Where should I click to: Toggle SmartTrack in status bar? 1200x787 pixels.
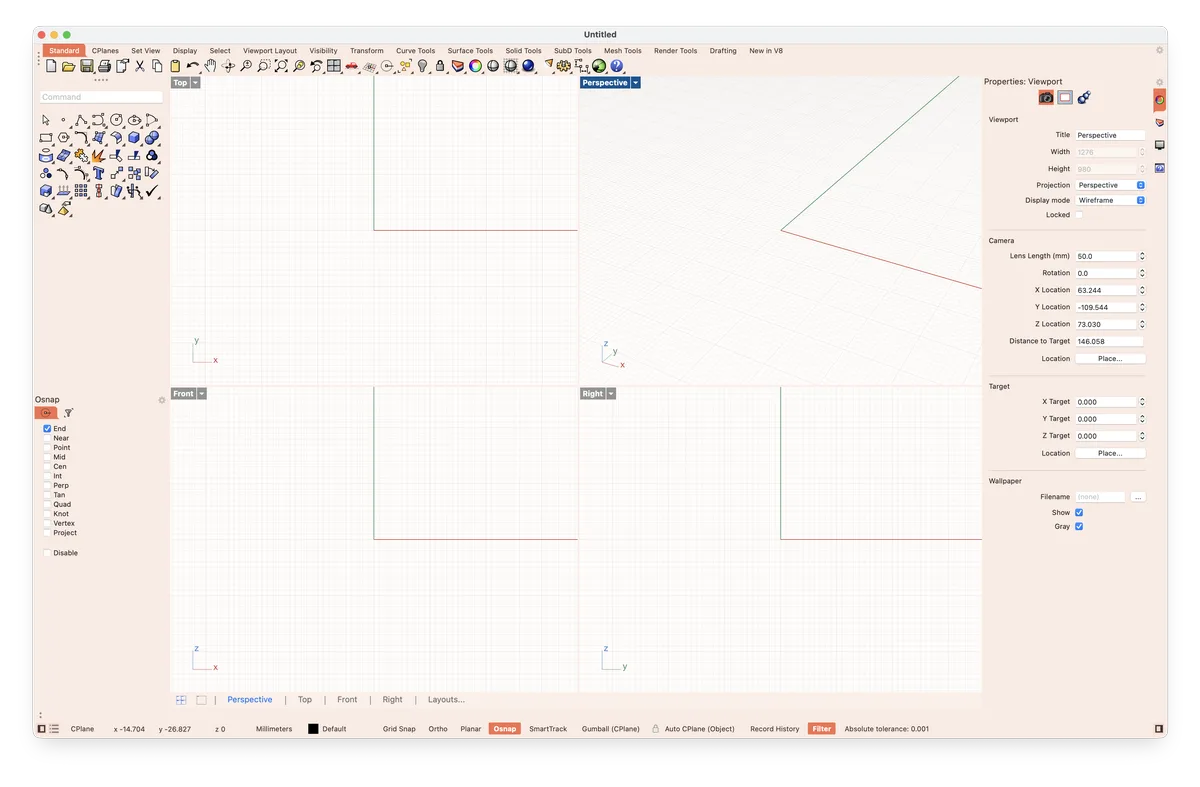coord(548,729)
